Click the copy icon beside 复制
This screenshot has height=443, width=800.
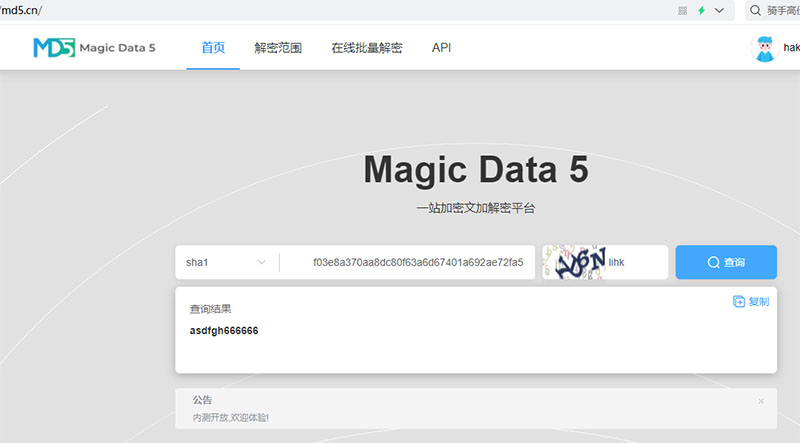click(738, 302)
